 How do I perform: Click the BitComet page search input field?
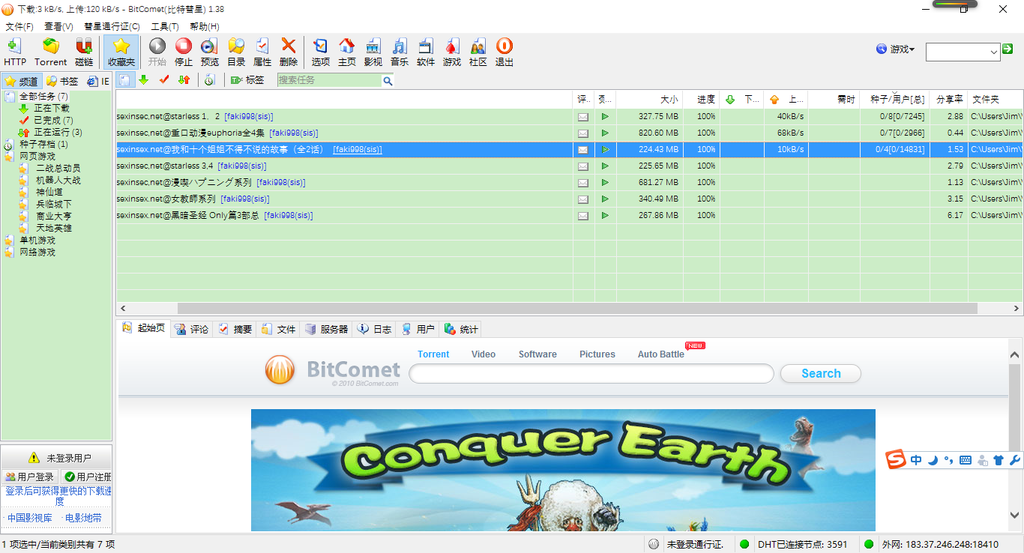click(591, 373)
